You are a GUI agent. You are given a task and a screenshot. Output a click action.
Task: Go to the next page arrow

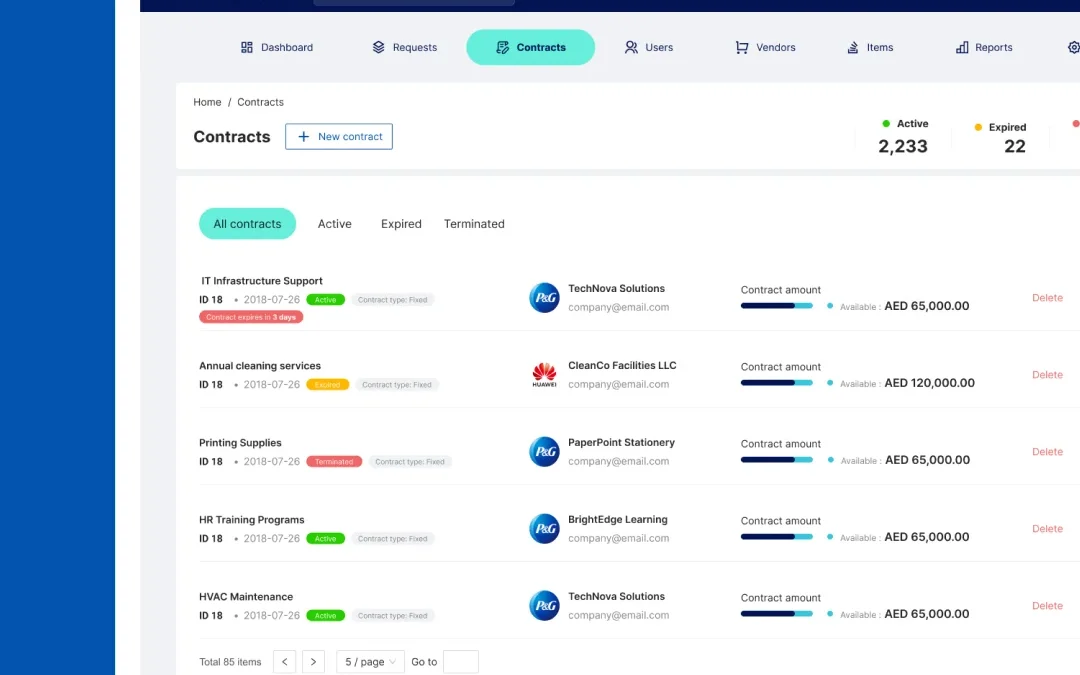[x=313, y=662]
